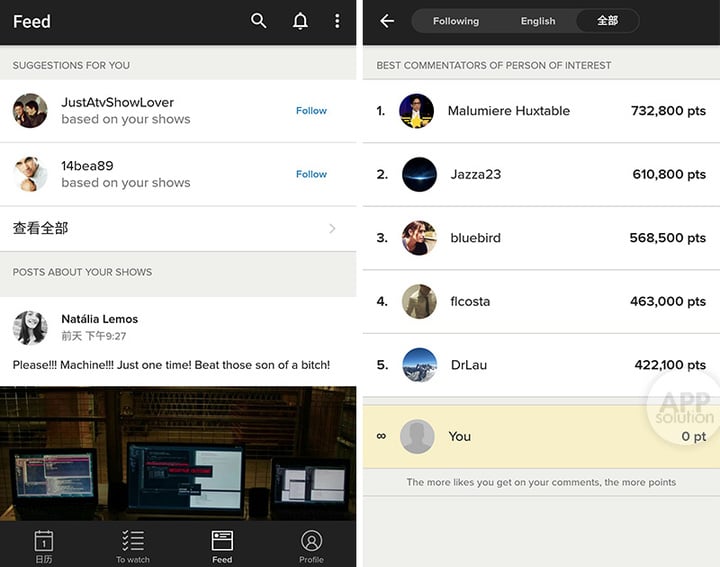The height and width of the screenshot is (567, 720).
Task: Expand suggestions with the chevron arrow
Action: tap(332, 228)
